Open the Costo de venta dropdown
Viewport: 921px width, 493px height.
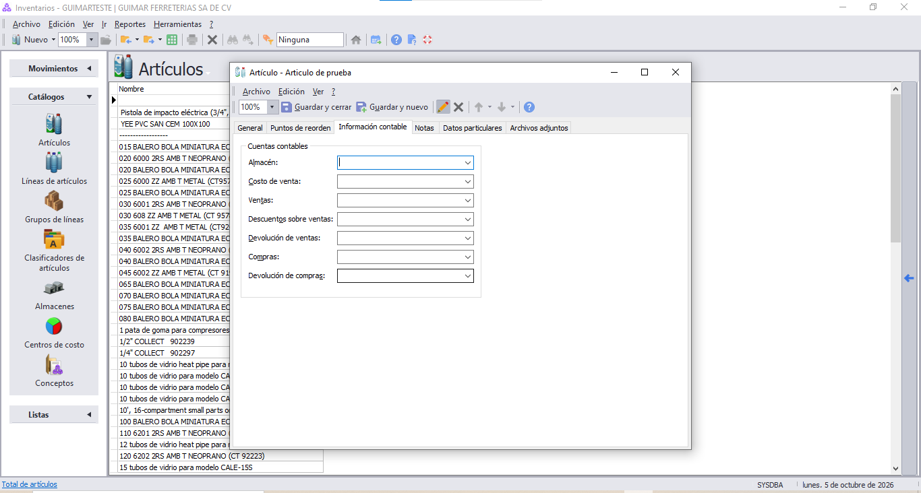tap(468, 182)
